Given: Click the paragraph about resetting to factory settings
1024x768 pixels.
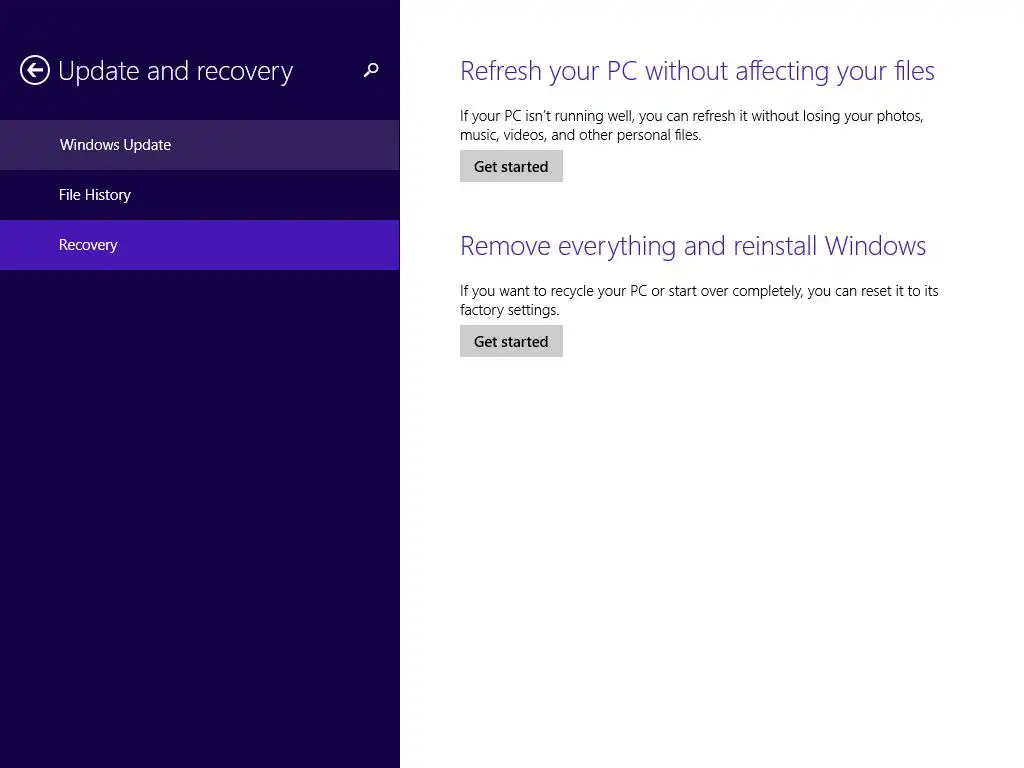Looking at the screenshot, I should [x=699, y=300].
